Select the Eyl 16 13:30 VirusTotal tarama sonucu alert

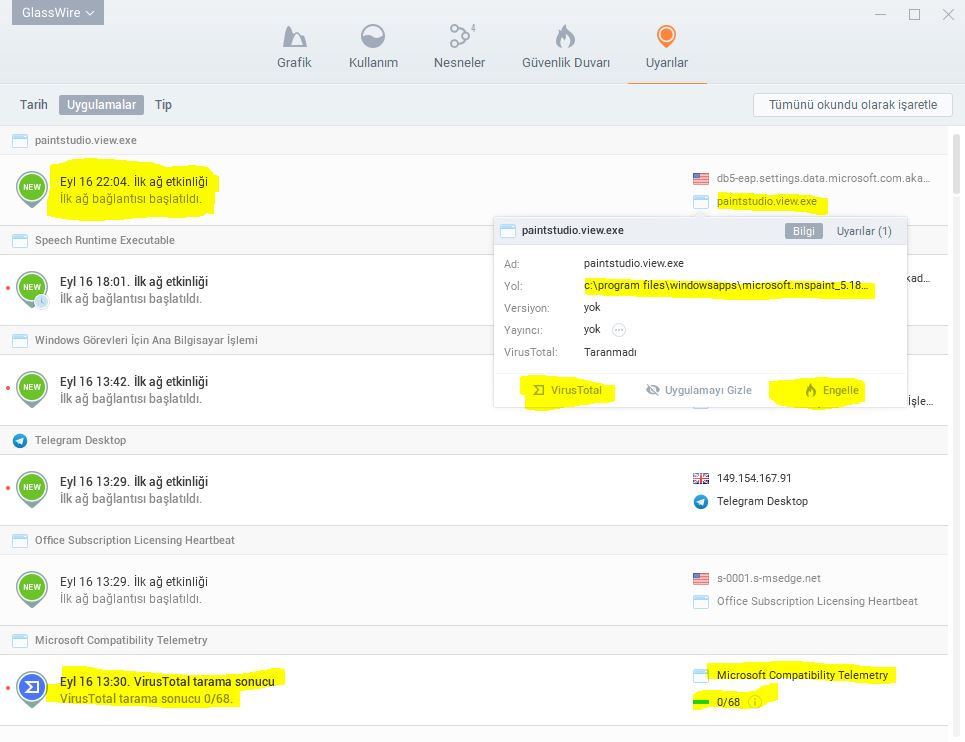[473, 690]
